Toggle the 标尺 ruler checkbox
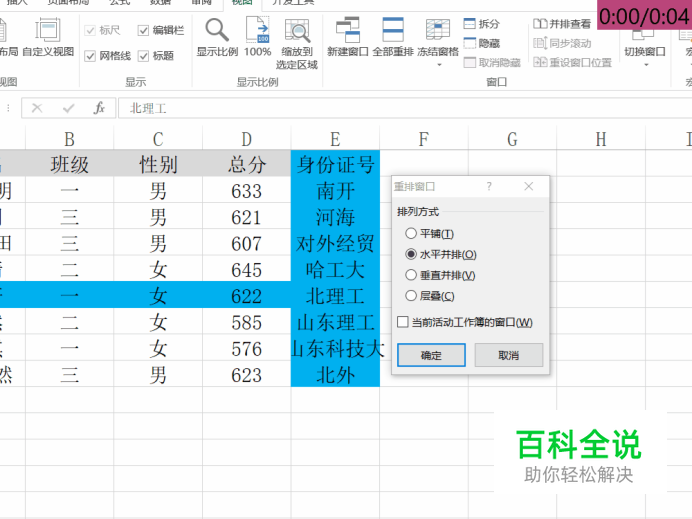Image resolution: width=692 pixels, height=519 pixels. [x=90, y=30]
